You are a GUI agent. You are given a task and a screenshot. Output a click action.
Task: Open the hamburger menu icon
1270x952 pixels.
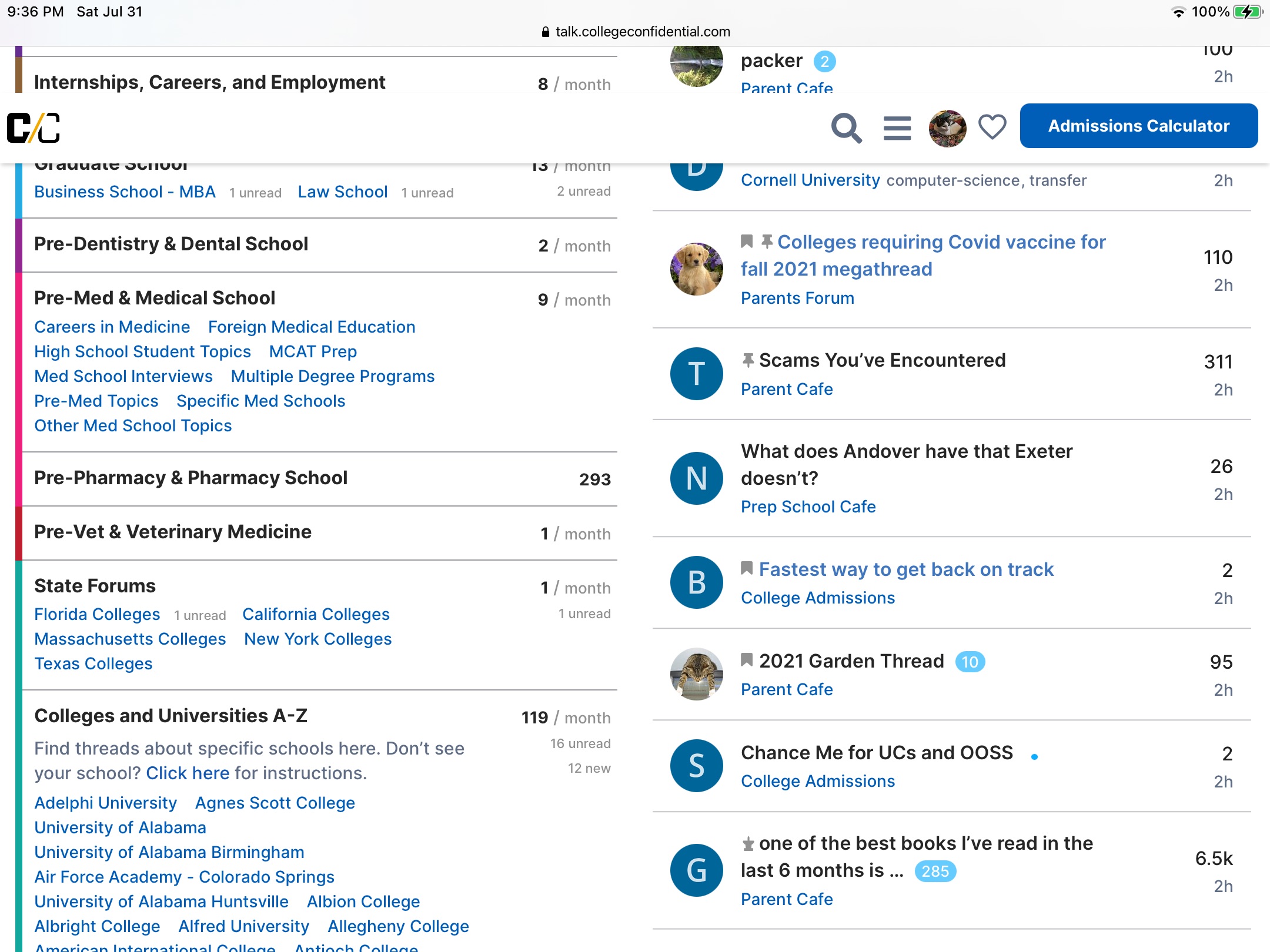tap(897, 128)
